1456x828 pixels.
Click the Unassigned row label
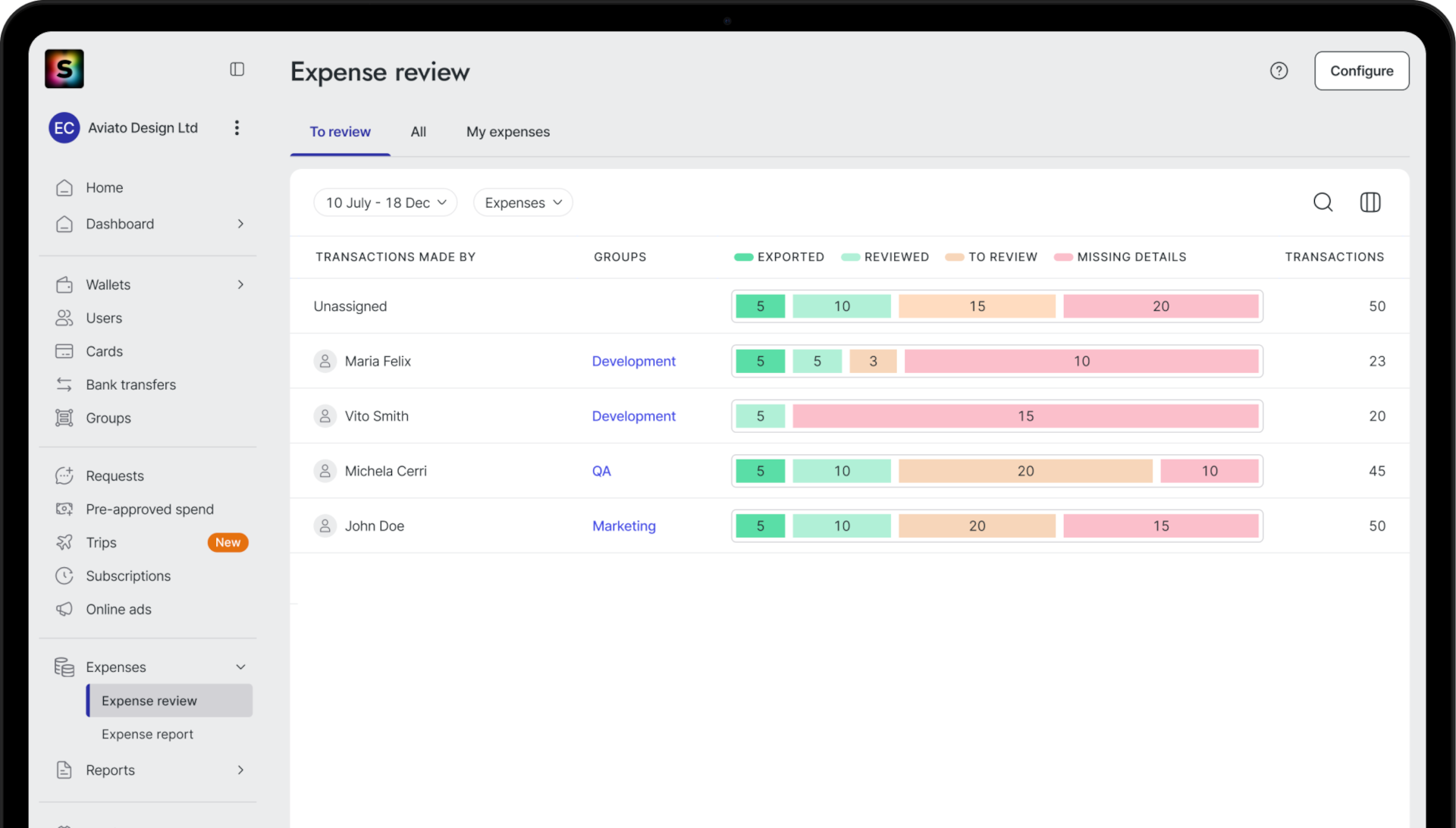coord(350,306)
